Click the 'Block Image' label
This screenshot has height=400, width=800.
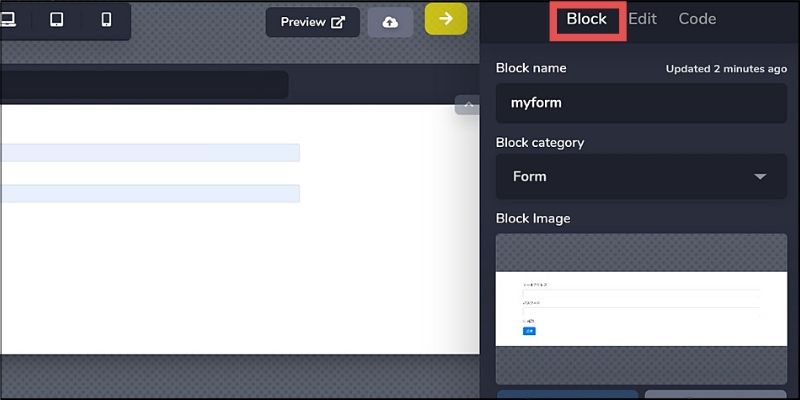[x=533, y=218]
